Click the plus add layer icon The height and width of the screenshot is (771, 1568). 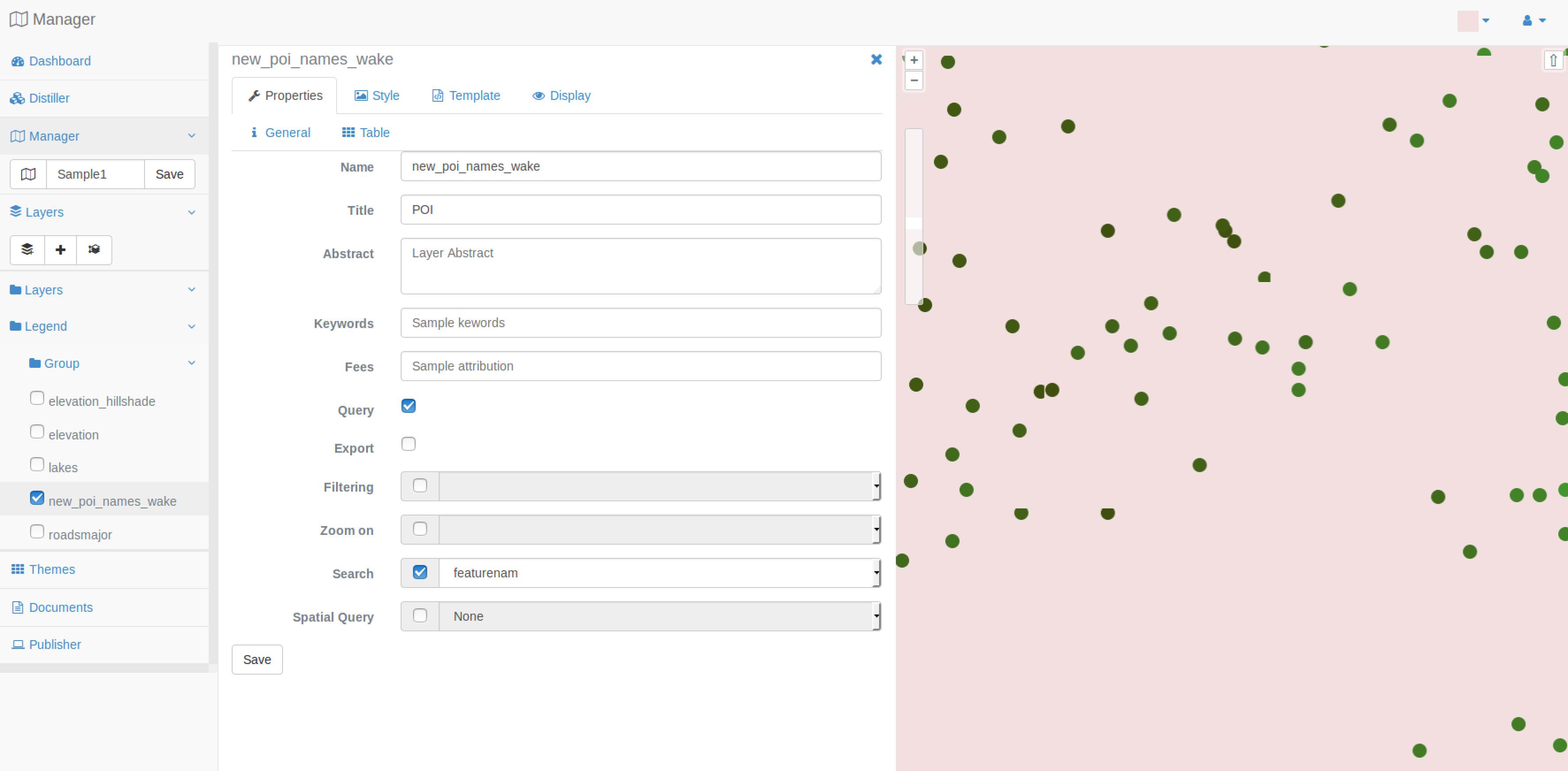pos(60,249)
